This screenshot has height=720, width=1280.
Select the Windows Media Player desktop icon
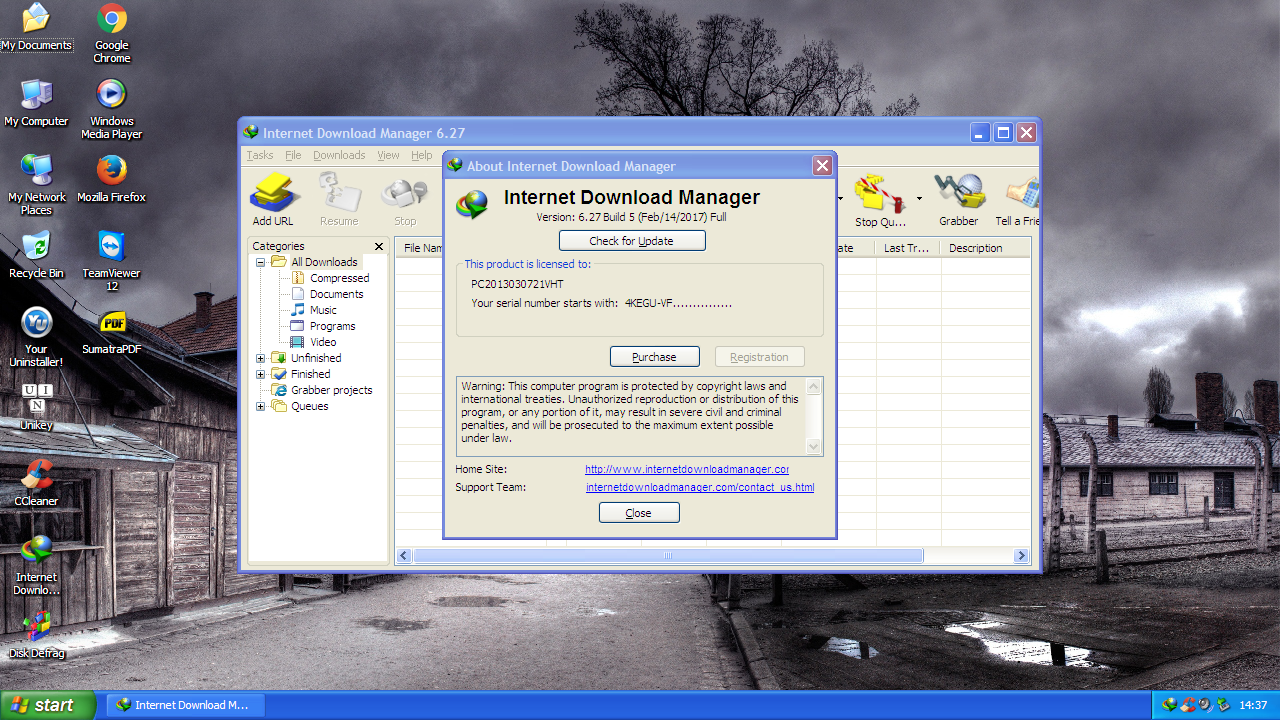[112, 109]
